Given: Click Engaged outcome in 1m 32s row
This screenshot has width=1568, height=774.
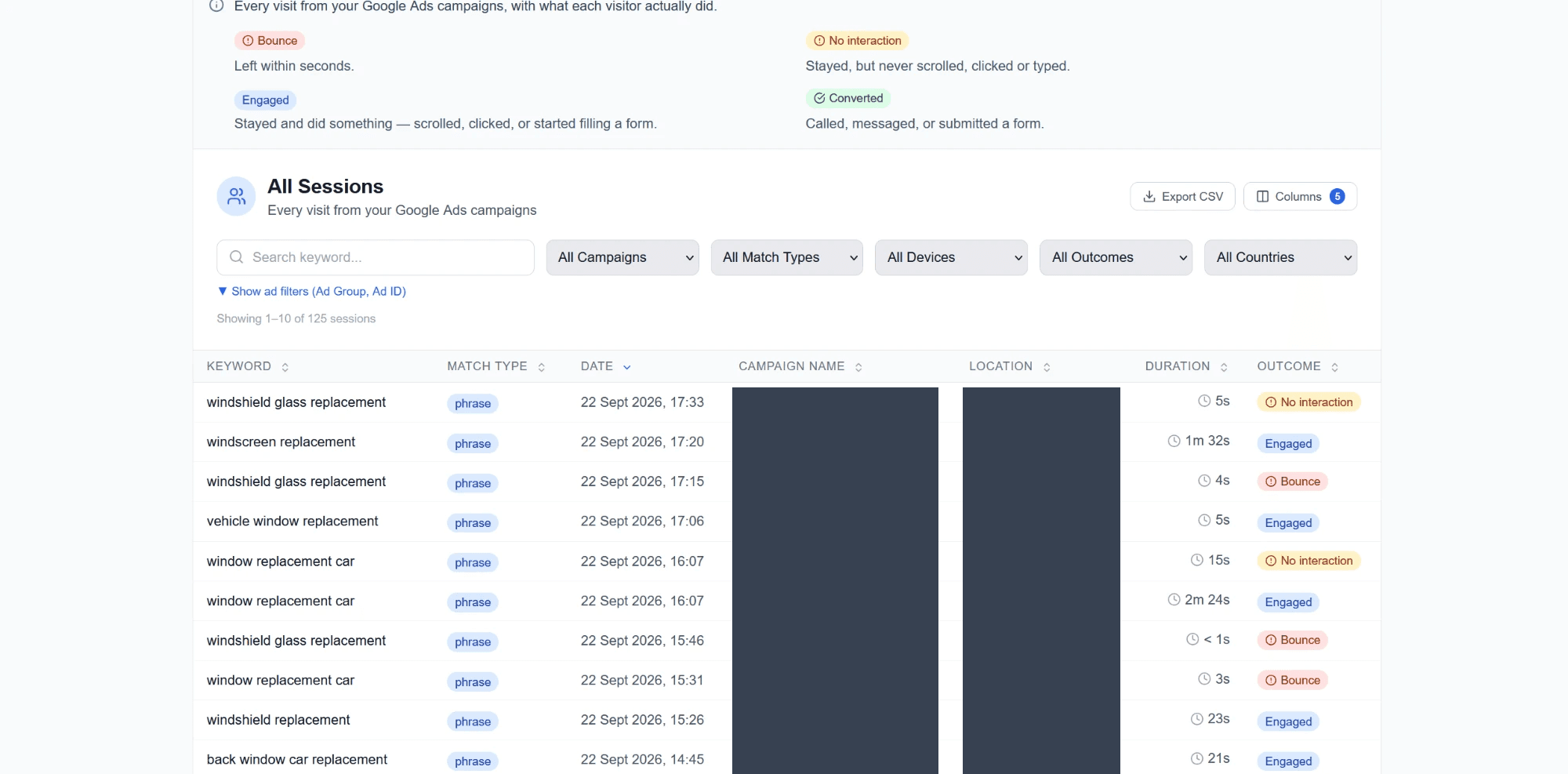Looking at the screenshot, I should click(x=1288, y=444).
